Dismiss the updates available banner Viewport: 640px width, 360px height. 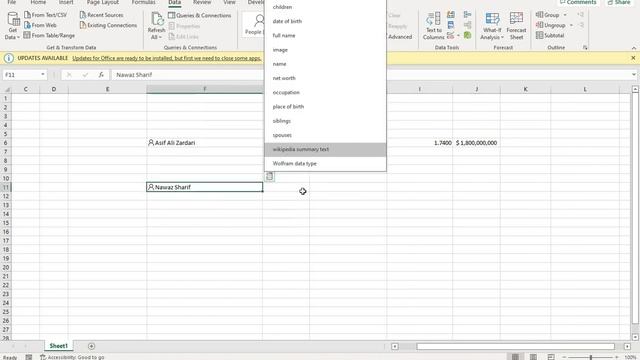point(633,58)
